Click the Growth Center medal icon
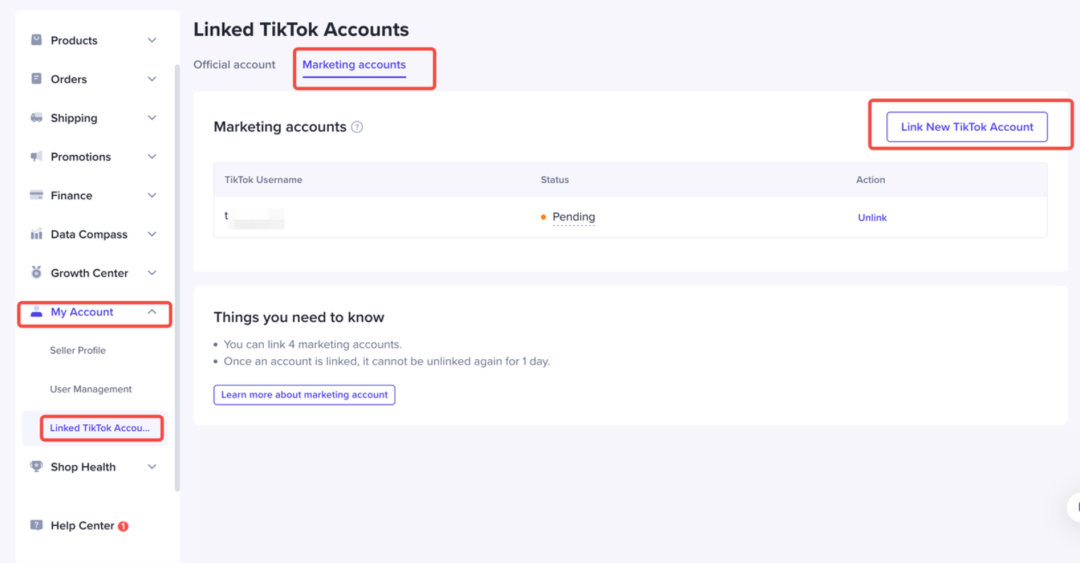The height and width of the screenshot is (563, 1080). click(x=37, y=272)
